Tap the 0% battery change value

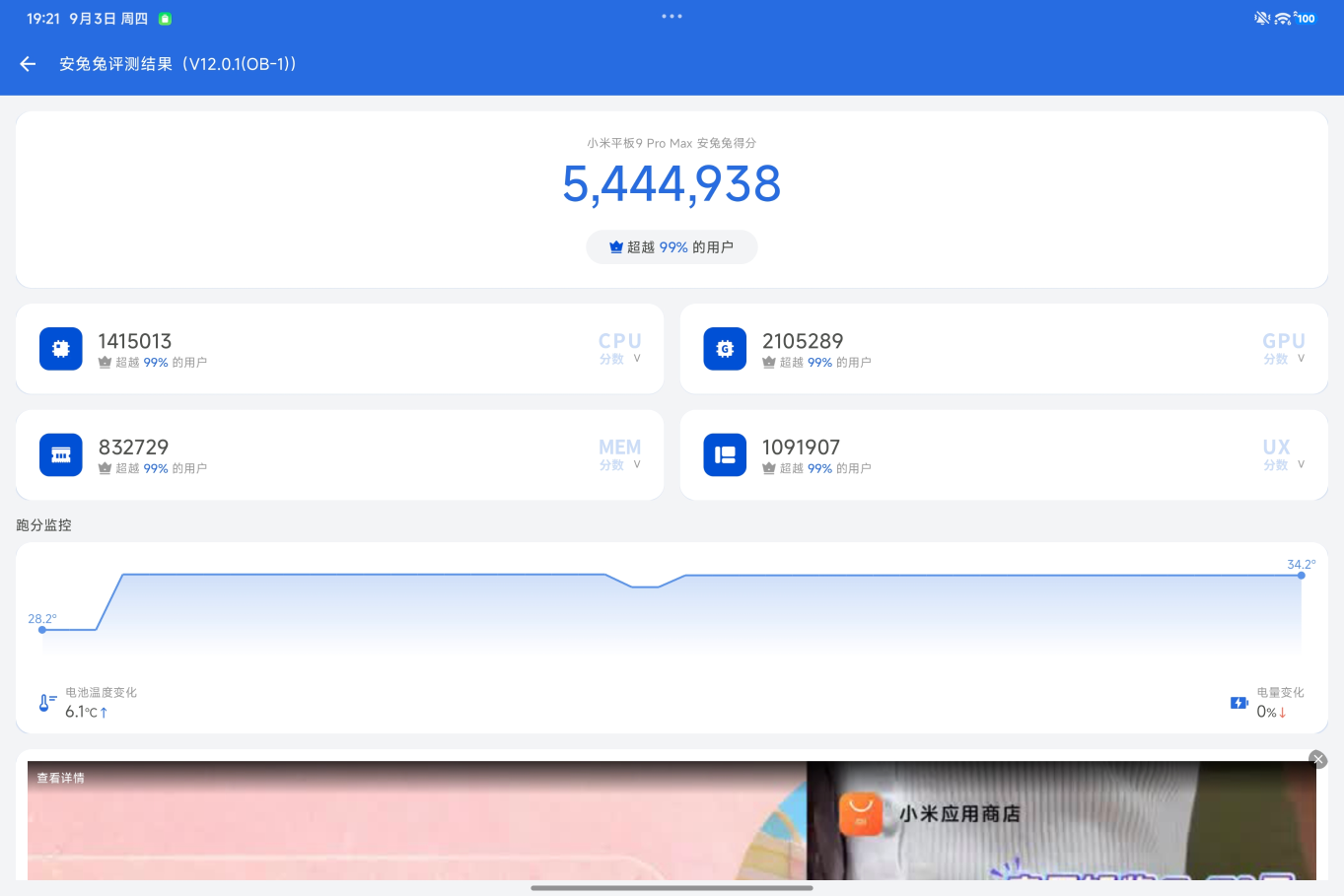coord(1271,712)
